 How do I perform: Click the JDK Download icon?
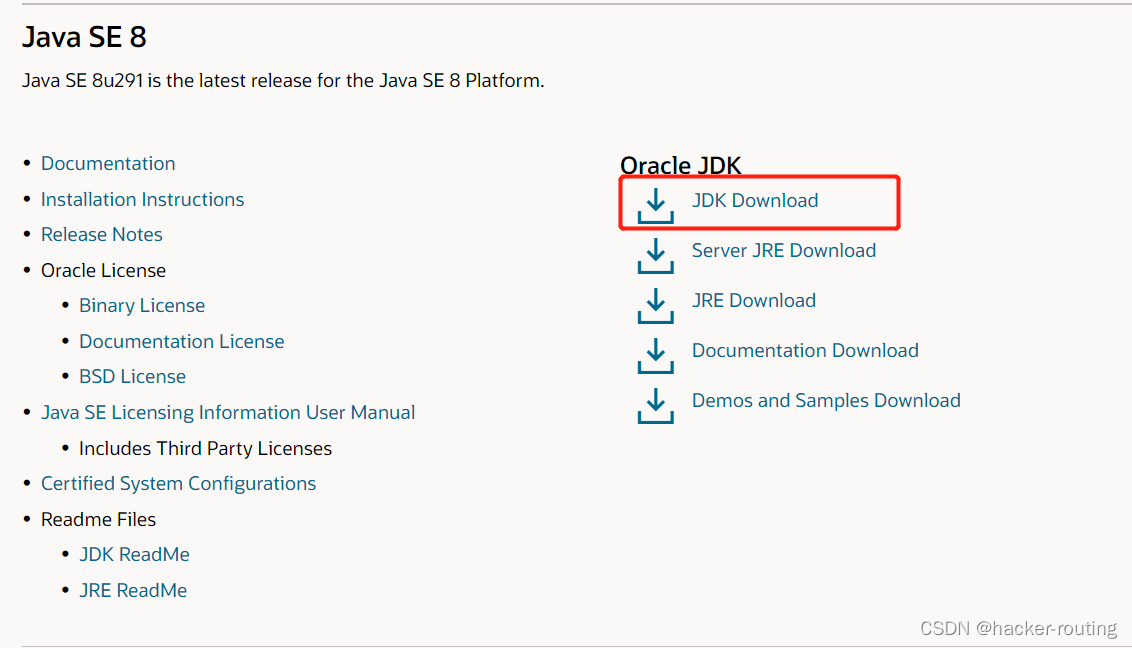(655, 203)
